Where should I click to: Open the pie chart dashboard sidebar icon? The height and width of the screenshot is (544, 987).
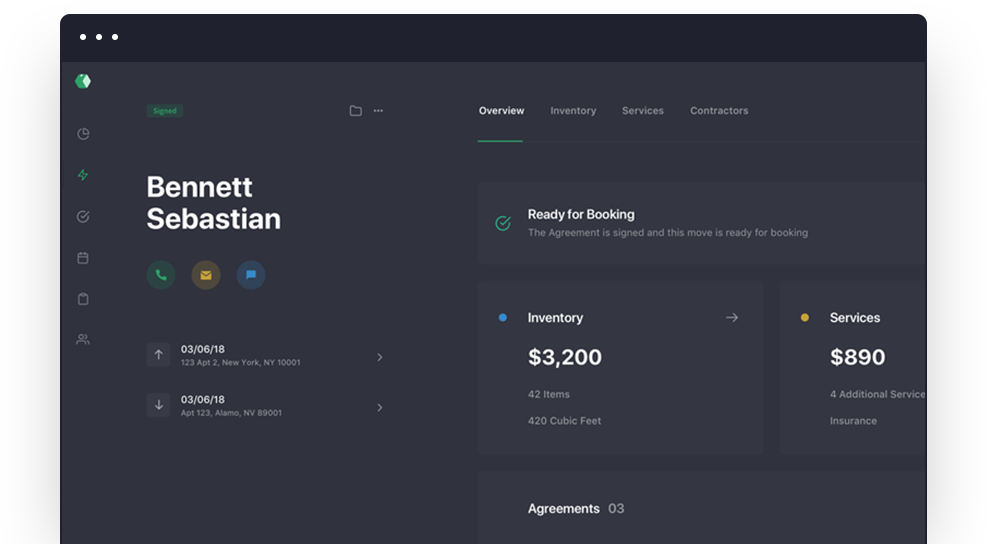pyautogui.click(x=83, y=134)
